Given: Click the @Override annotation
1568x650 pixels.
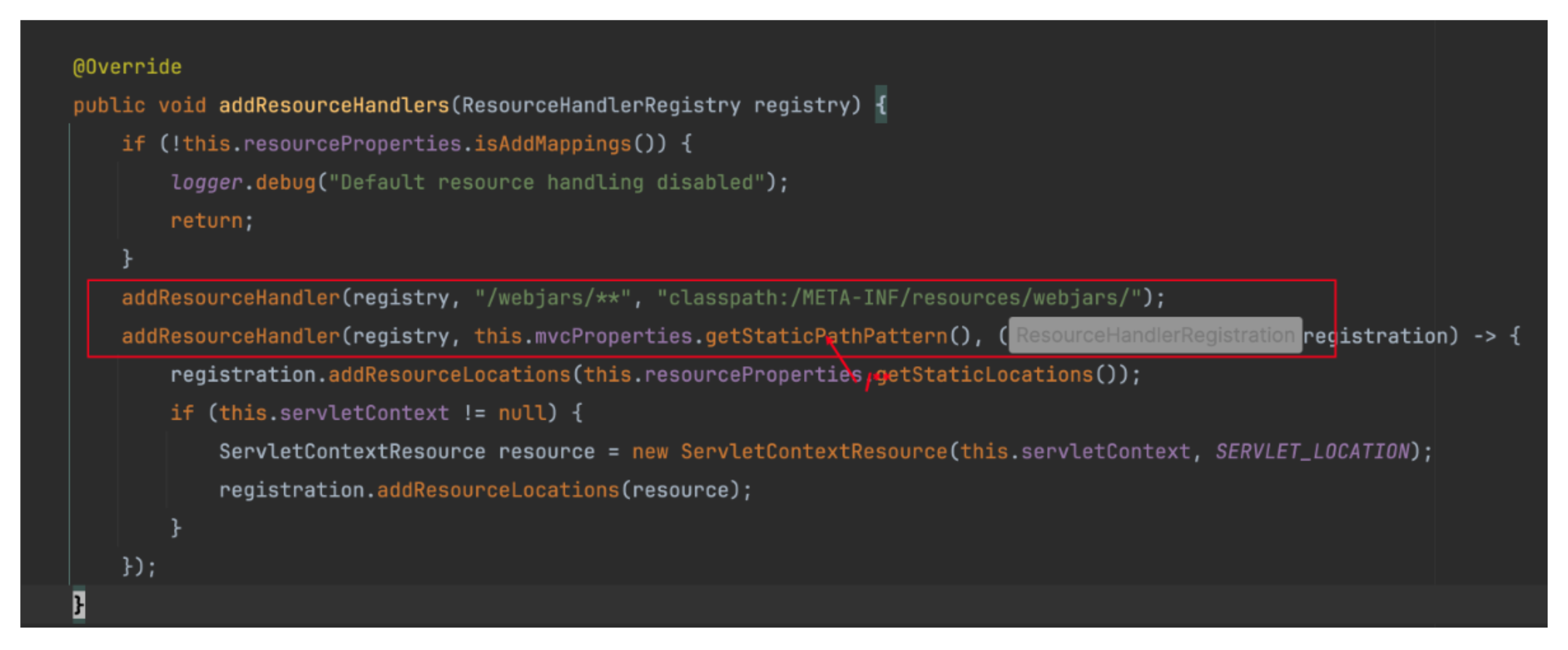Looking at the screenshot, I should click(x=127, y=66).
